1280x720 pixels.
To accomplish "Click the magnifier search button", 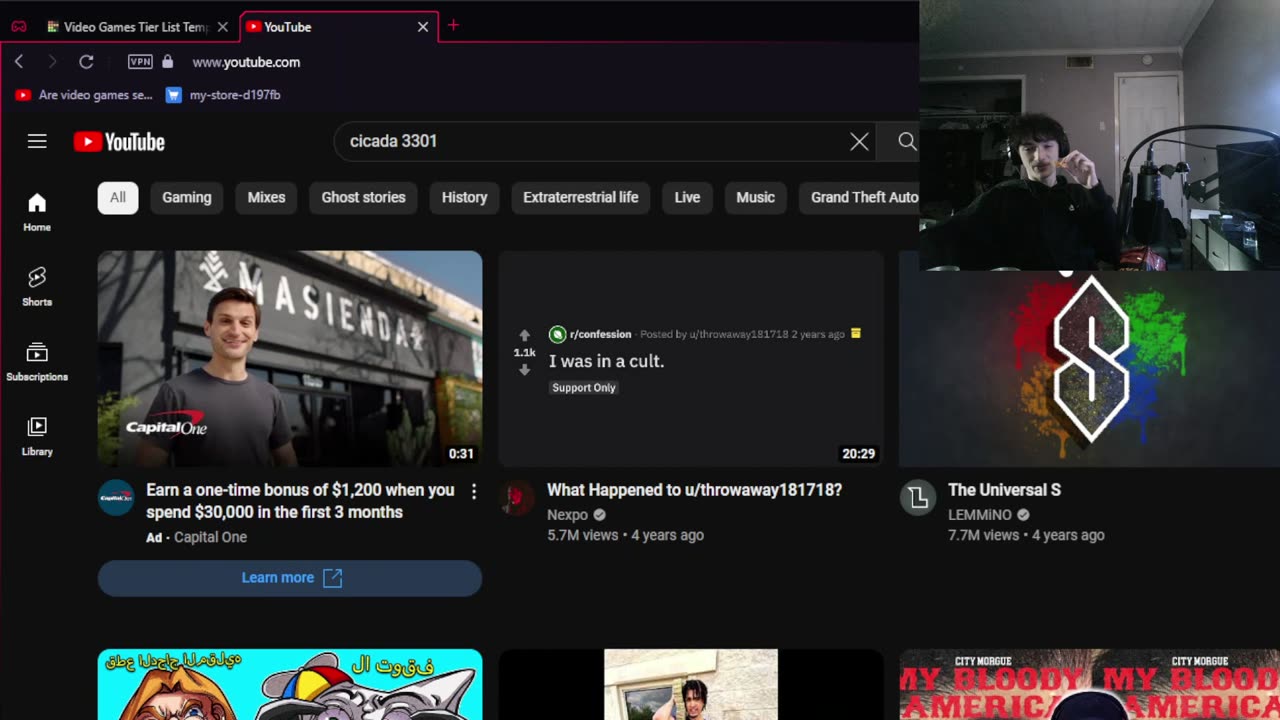I will [x=907, y=142].
